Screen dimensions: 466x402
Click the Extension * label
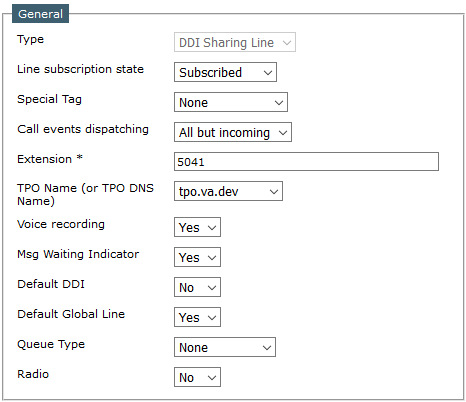(x=50, y=159)
